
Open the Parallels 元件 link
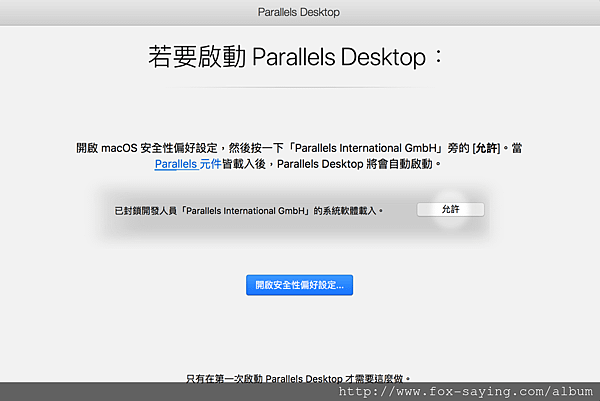tap(188, 164)
